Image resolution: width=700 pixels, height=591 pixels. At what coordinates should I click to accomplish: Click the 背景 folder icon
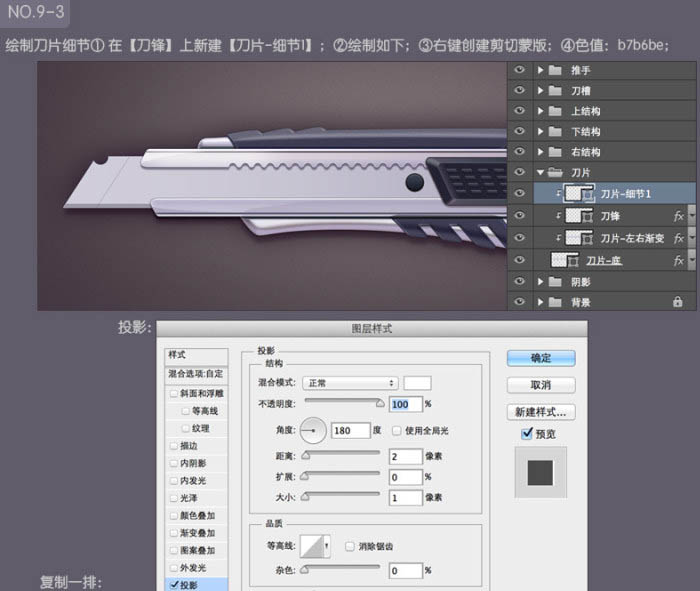click(555, 302)
